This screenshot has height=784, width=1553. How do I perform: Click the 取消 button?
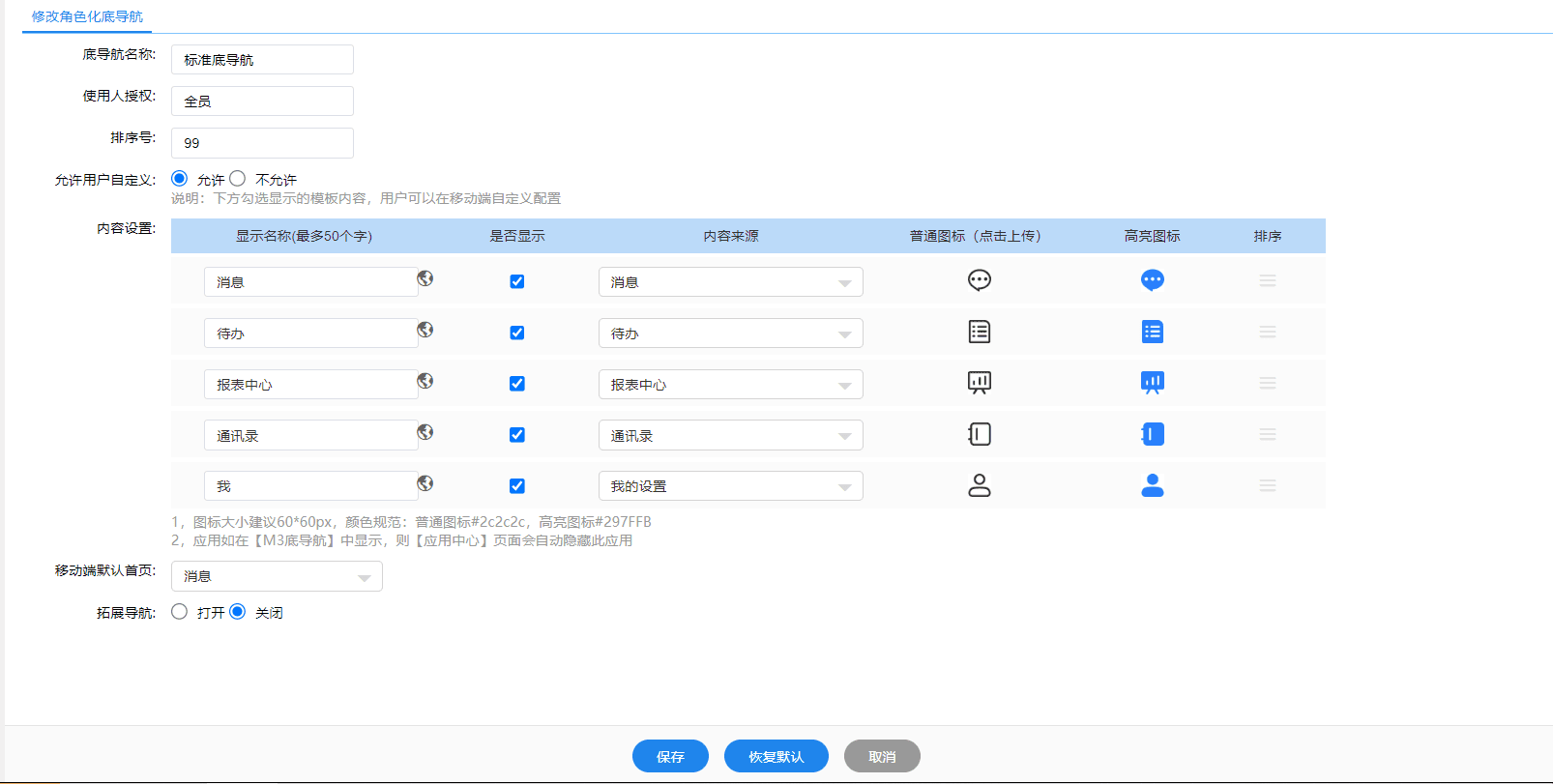point(882,756)
